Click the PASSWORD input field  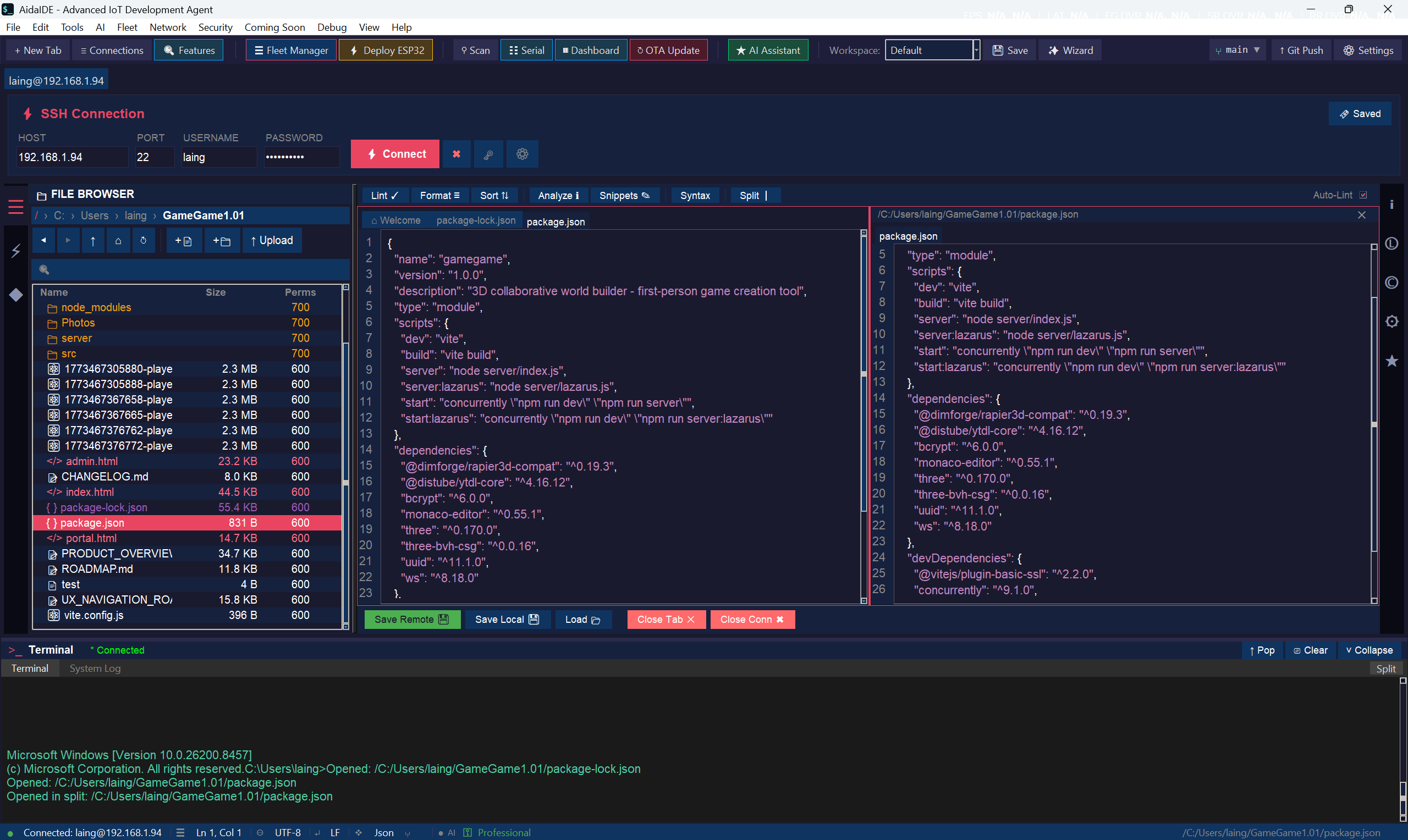[302, 157]
